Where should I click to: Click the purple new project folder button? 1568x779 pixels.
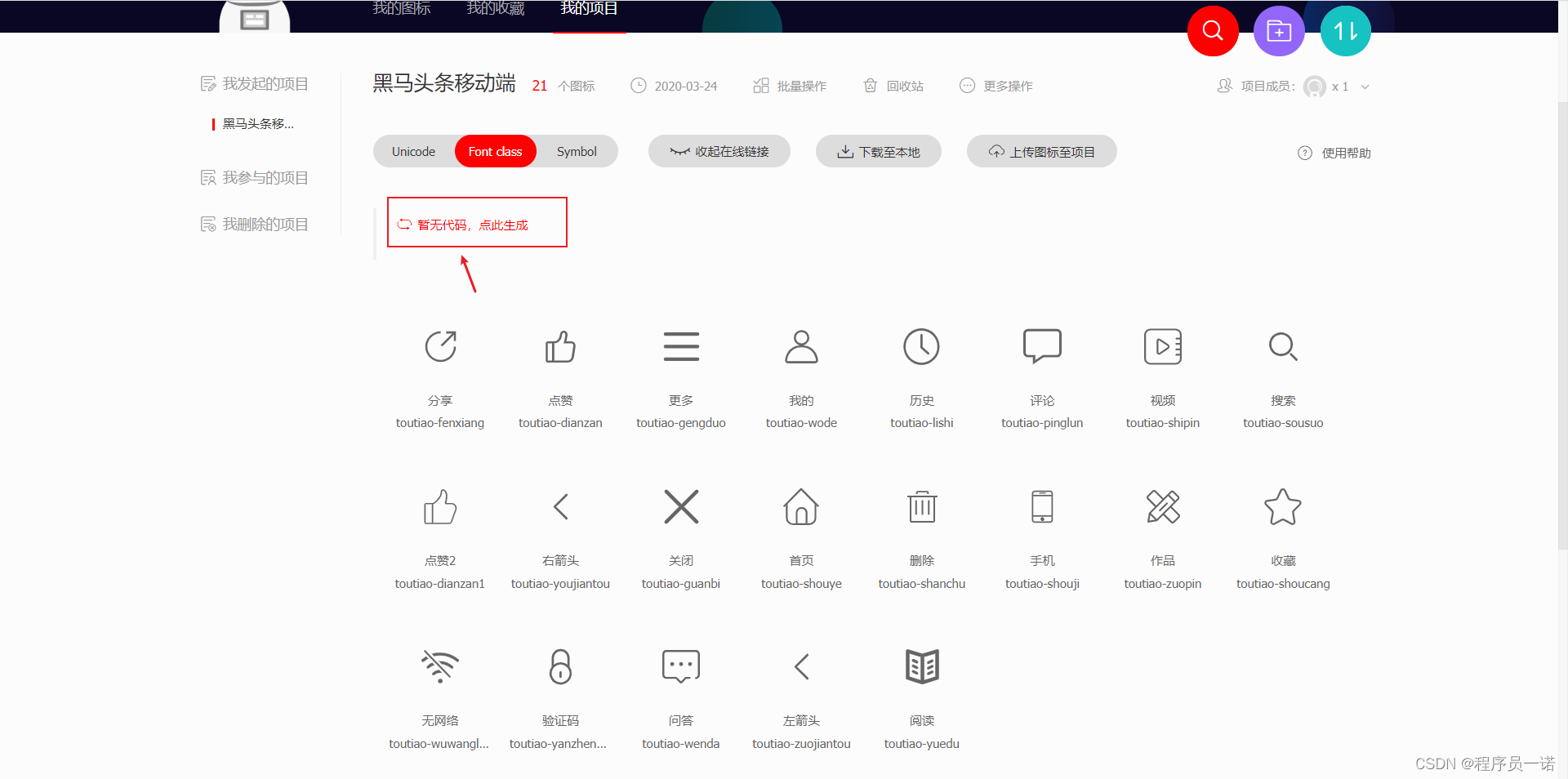[x=1279, y=31]
